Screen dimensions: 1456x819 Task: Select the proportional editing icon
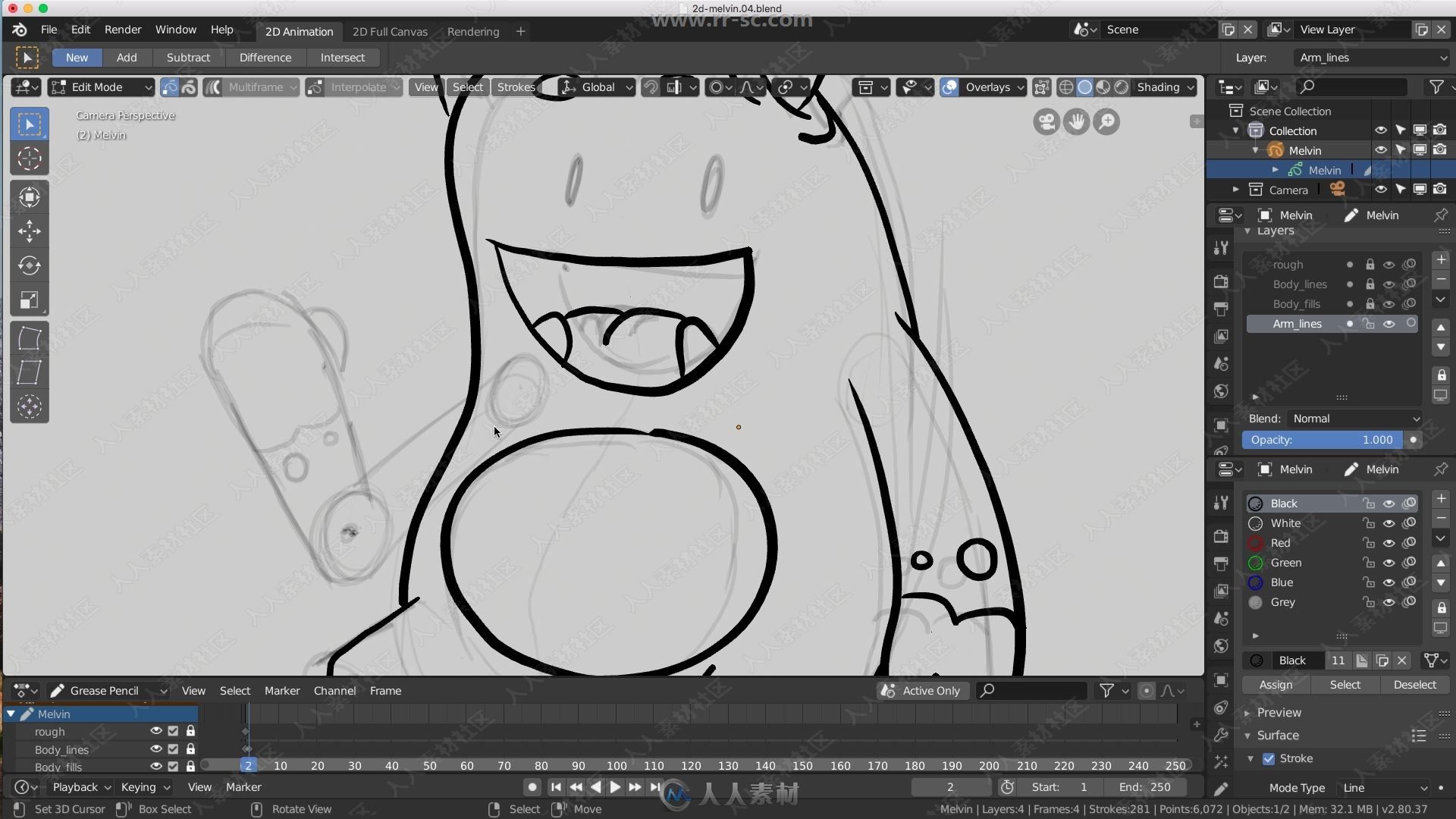717,87
